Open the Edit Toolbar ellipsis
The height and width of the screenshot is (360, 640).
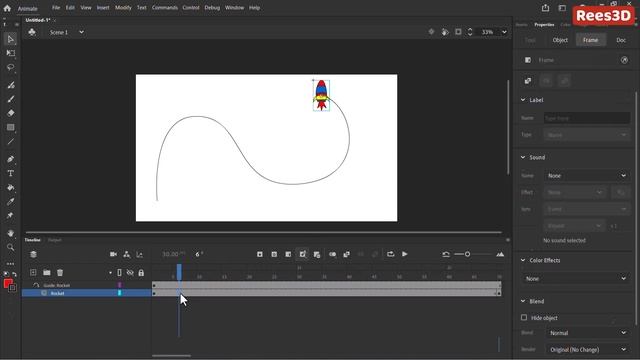click(11, 264)
